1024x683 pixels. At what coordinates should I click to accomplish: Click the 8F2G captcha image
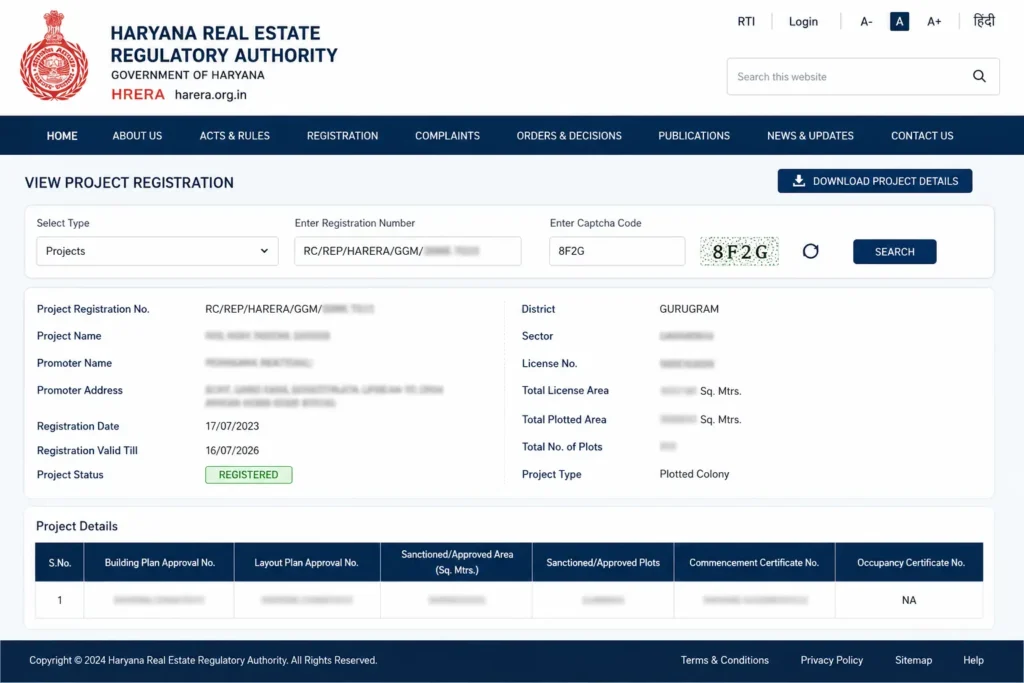tap(739, 251)
